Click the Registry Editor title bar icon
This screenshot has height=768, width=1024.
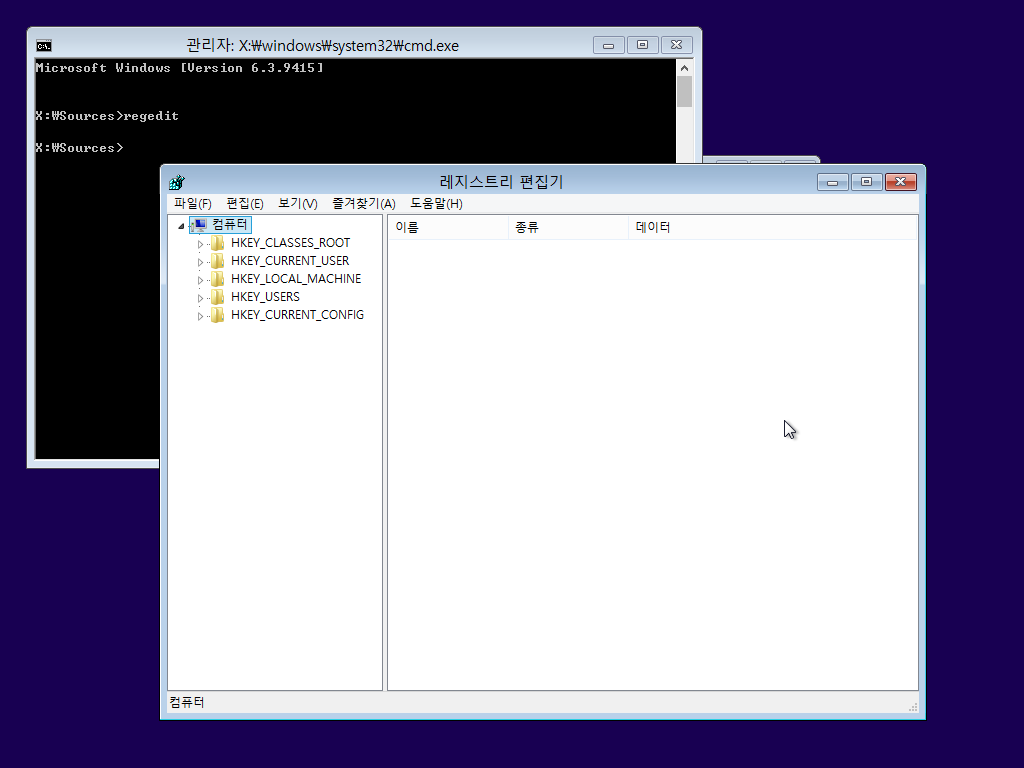tap(176, 182)
